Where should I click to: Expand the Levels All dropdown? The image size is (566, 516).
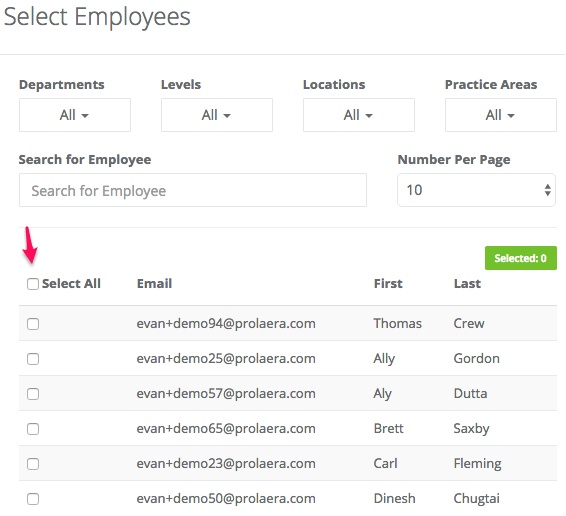tap(217, 115)
